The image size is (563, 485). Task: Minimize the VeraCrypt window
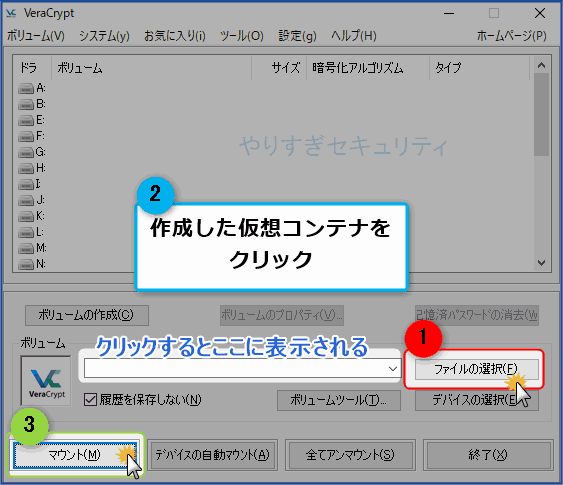coord(449,14)
